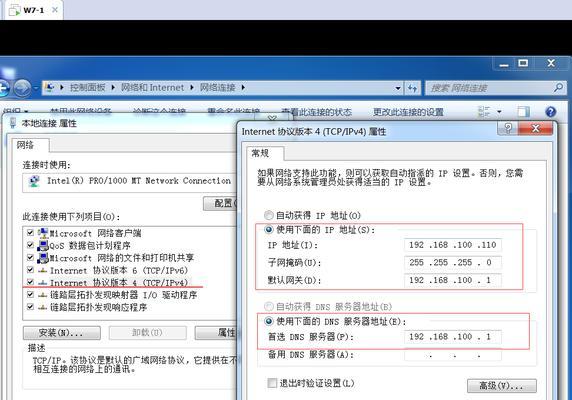The height and width of the screenshot is (400, 572).
Task: Click 查看此连接的状态 toolbar command
Action: click(x=316, y=112)
